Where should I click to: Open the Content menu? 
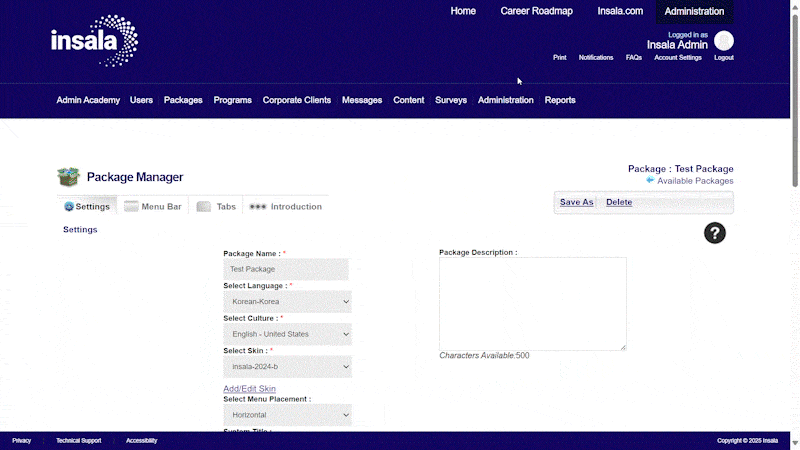(x=409, y=100)
